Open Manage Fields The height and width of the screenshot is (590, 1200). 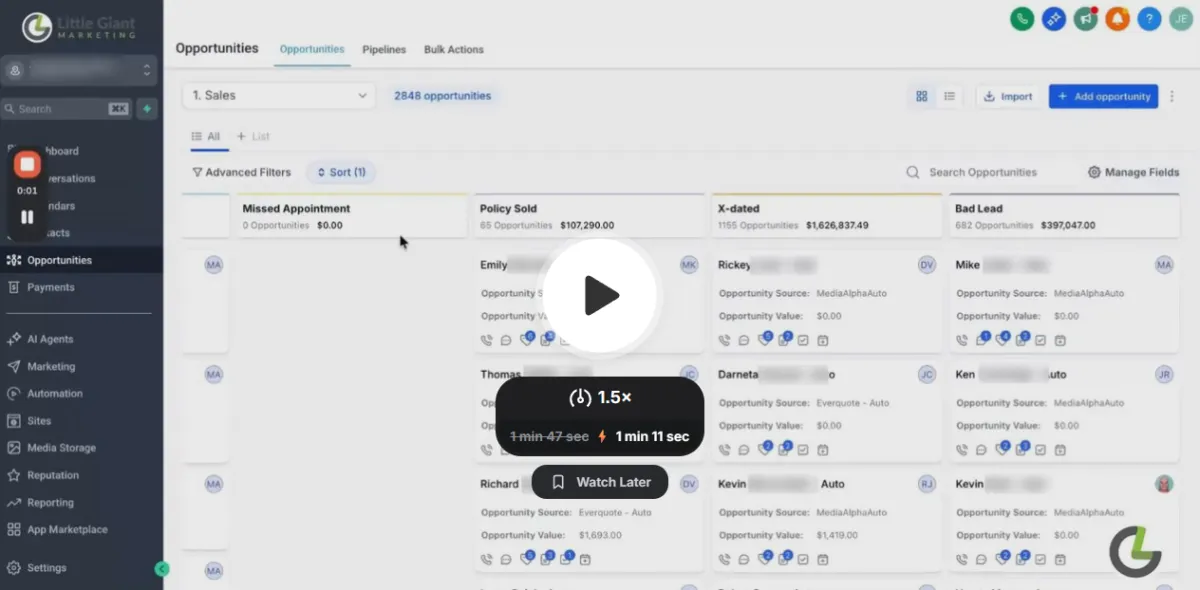[x=1133, y=172]
